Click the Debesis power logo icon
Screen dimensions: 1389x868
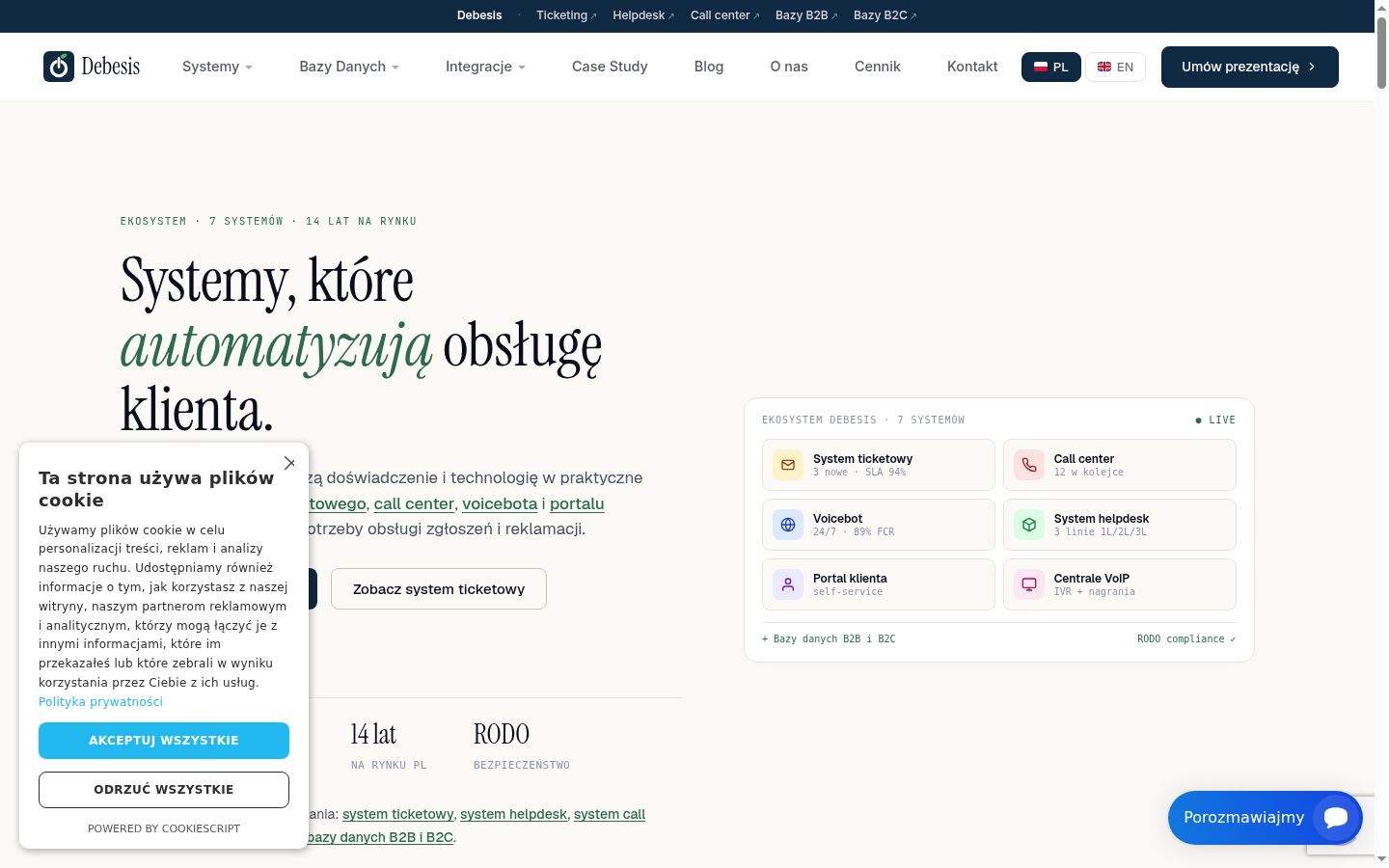[59, 67]
